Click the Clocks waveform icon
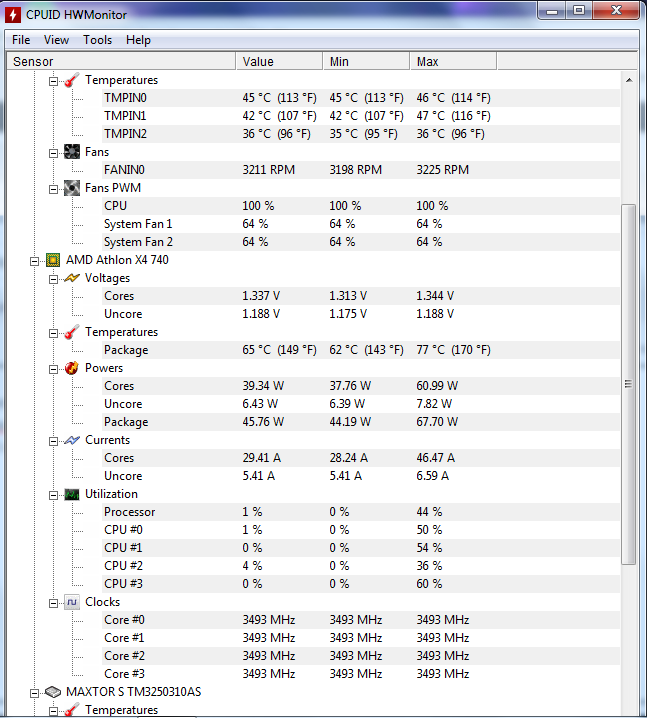Image resolution: width=647 pixels, height=718 pixels. 71,602
